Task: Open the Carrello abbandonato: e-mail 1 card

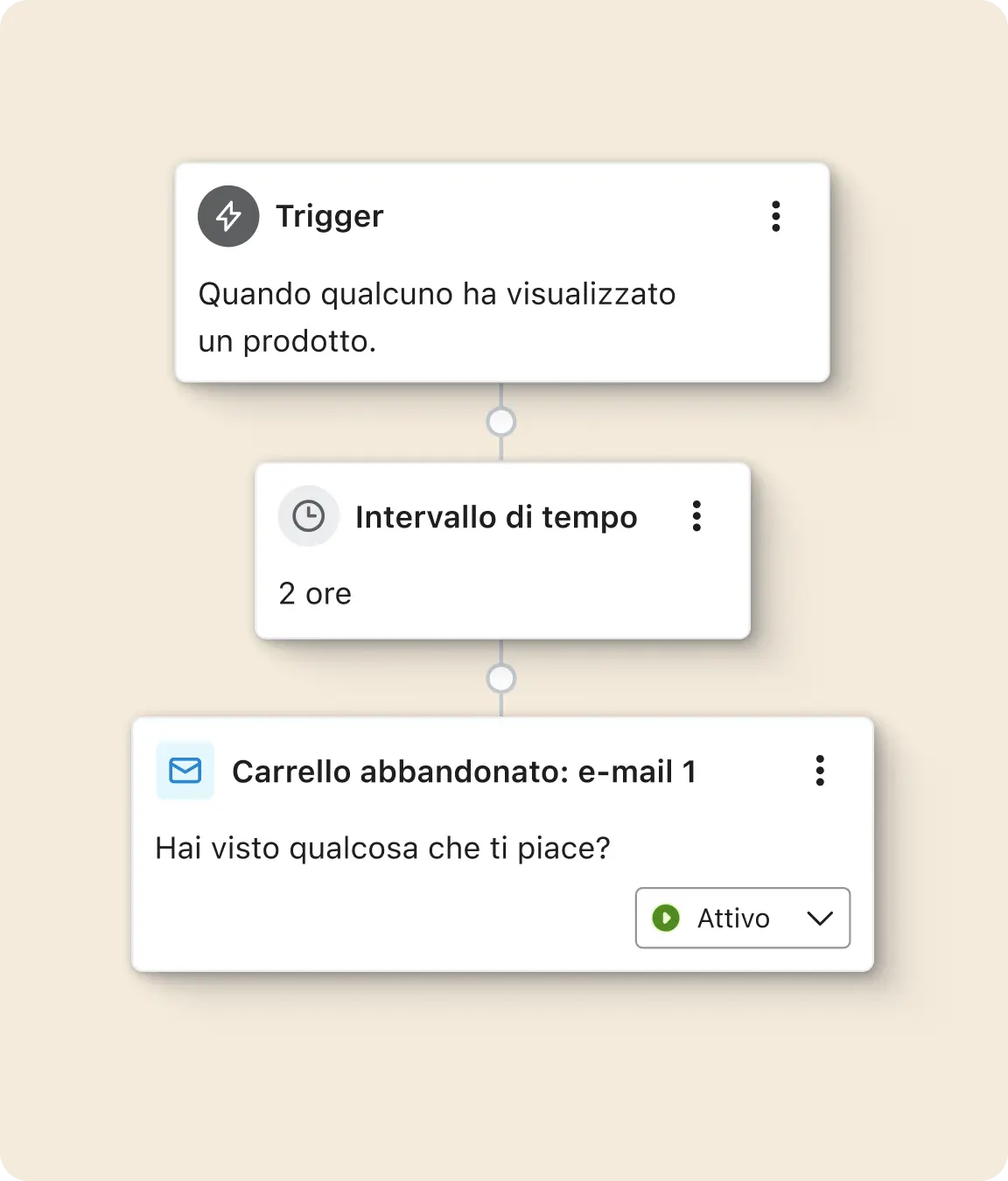Action: (x=464, y=772)
